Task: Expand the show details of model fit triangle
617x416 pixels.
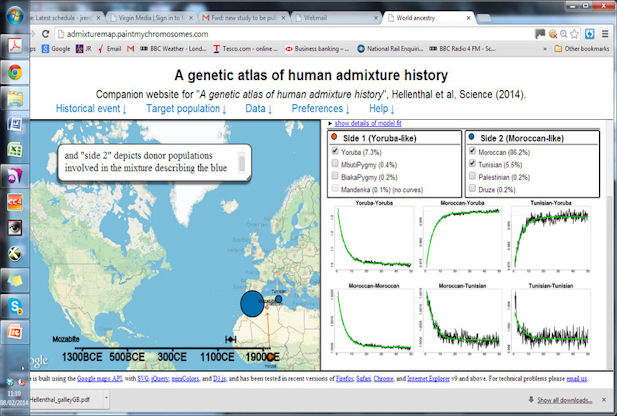Action: coord(330,124)
